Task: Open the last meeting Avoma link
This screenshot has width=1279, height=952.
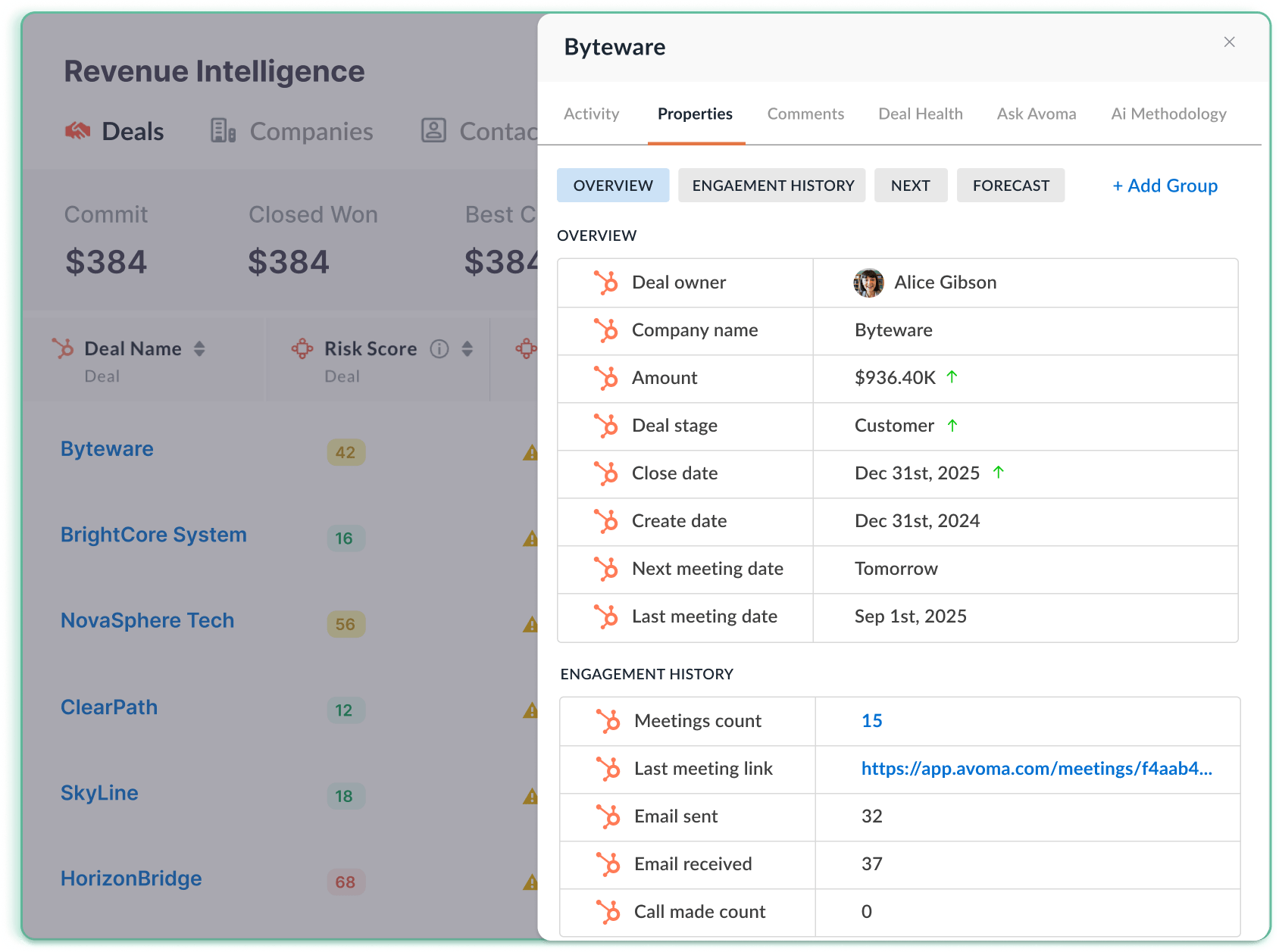Action: pyautogui.click(x=1037, y=769)
